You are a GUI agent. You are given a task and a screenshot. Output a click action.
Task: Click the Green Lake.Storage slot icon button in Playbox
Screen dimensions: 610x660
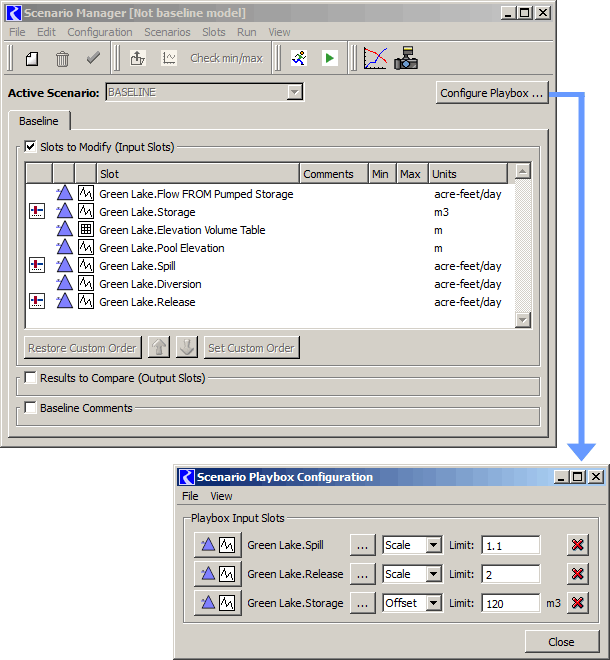click(218, 603)
